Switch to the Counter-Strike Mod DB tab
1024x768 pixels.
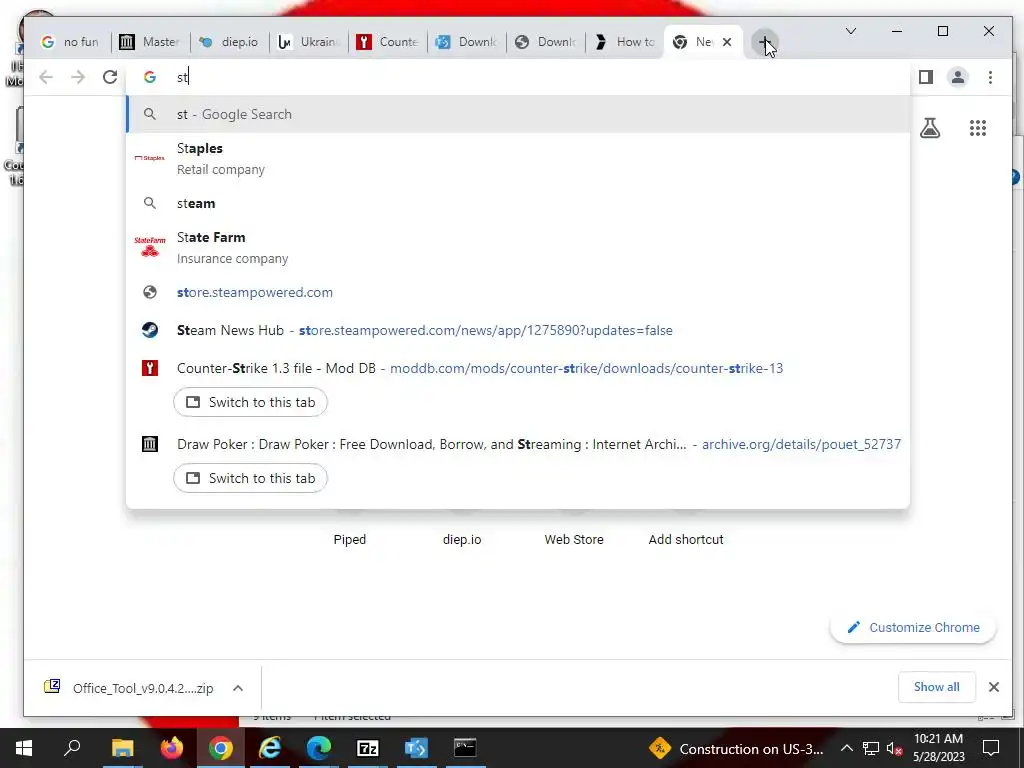[x=387, y=42]
